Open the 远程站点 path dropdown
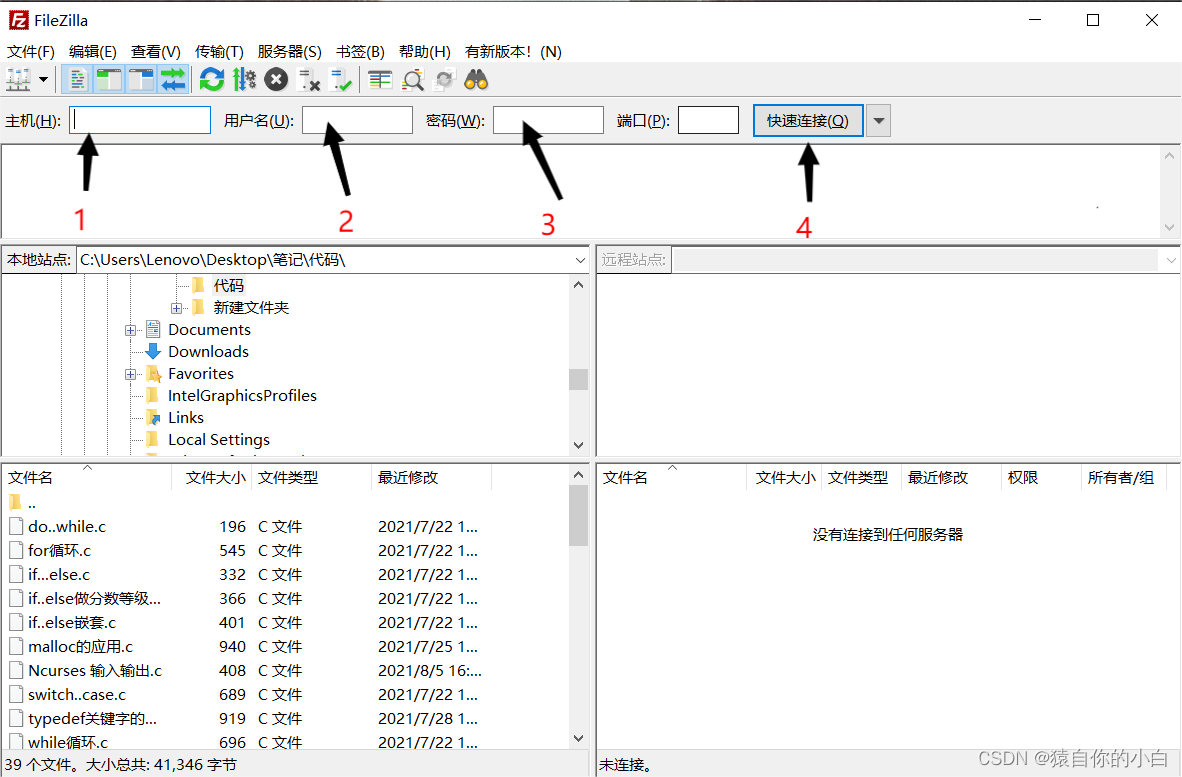1182x777 pixels. click(x=1170, y=260)
